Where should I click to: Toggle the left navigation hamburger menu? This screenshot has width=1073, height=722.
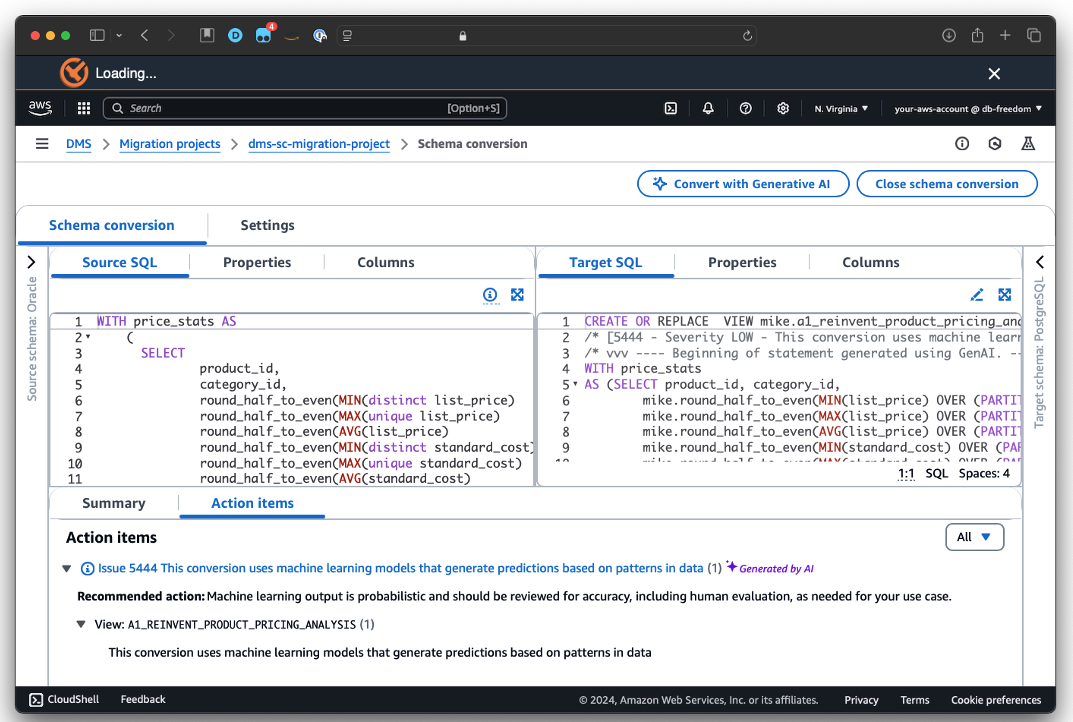(x=42, y=144)
